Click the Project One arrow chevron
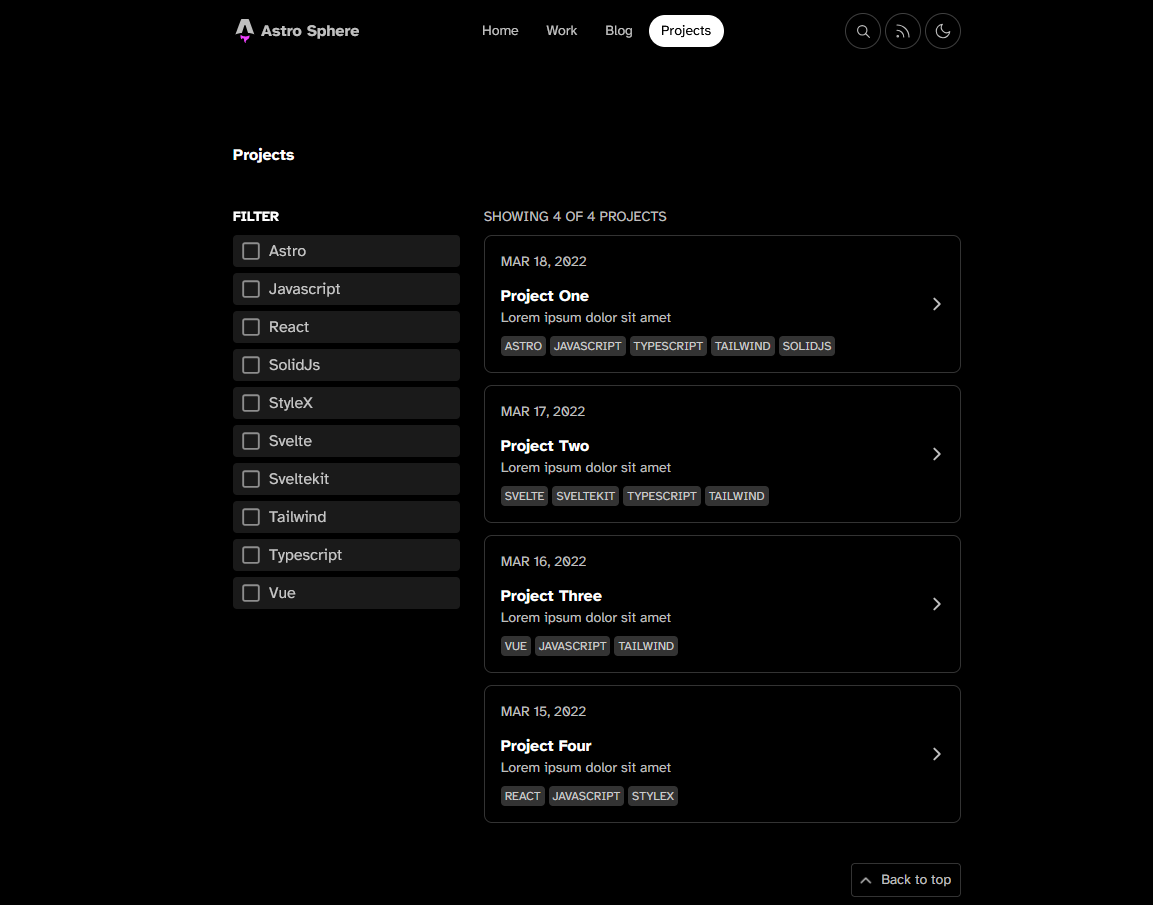Screen dimensions: 1153x905 coord(936,304)
